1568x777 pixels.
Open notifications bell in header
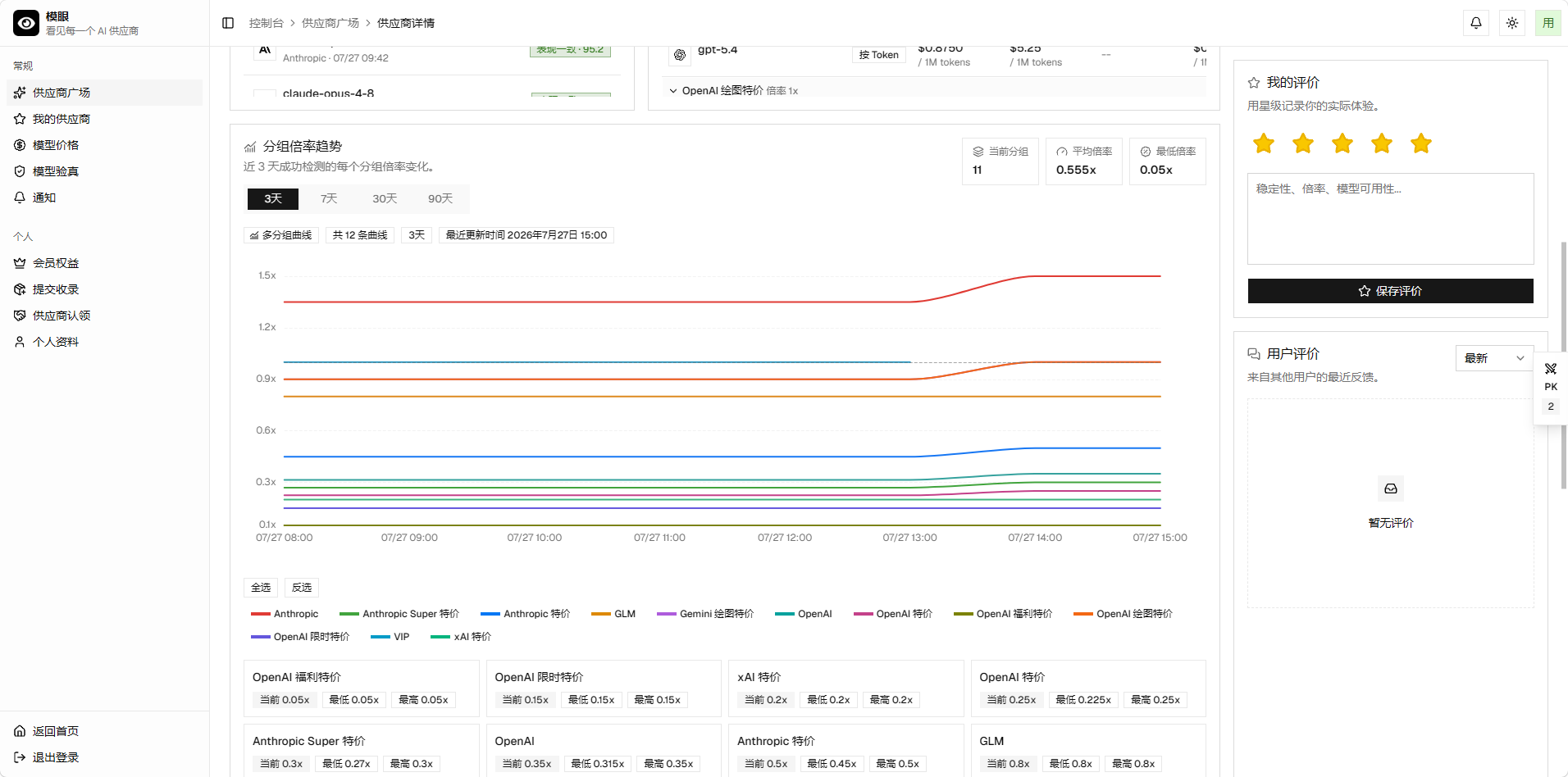(x=1476, y=23)
